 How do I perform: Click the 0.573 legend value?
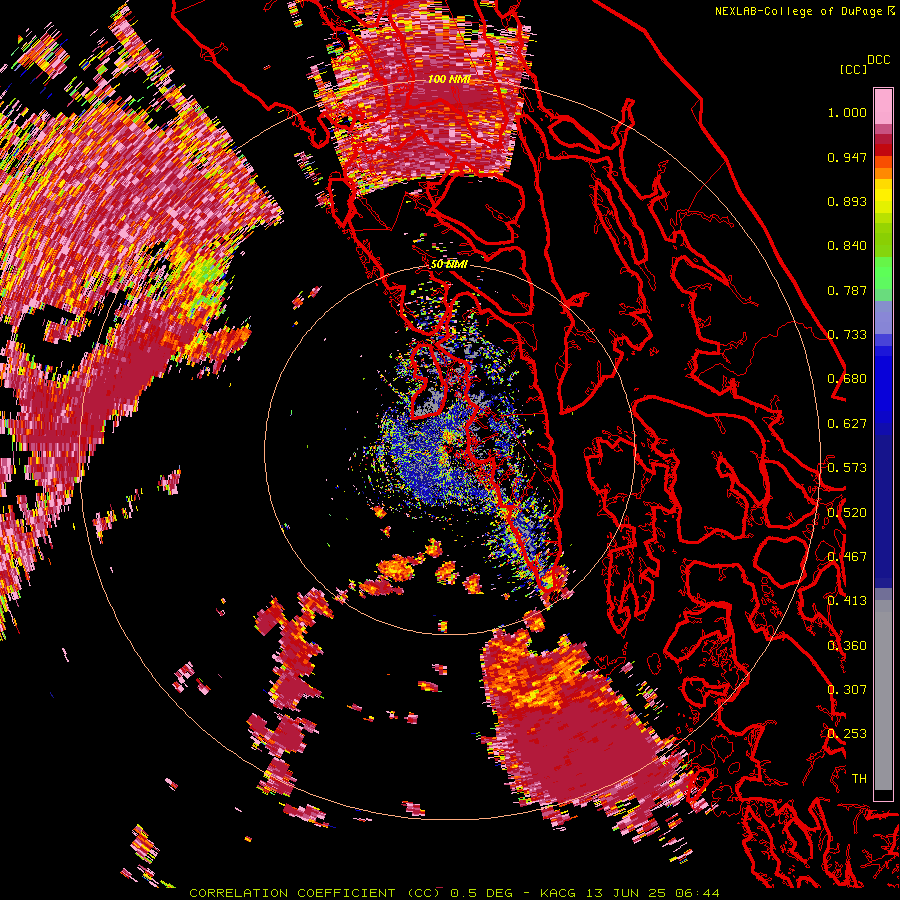coord(847,468)
